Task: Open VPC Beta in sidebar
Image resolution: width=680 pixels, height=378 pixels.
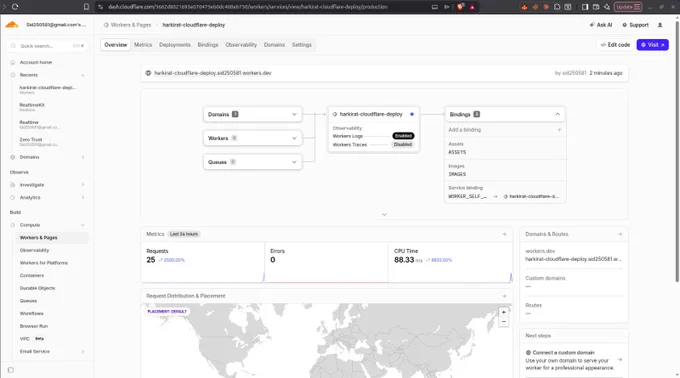Action: (32, 339)
